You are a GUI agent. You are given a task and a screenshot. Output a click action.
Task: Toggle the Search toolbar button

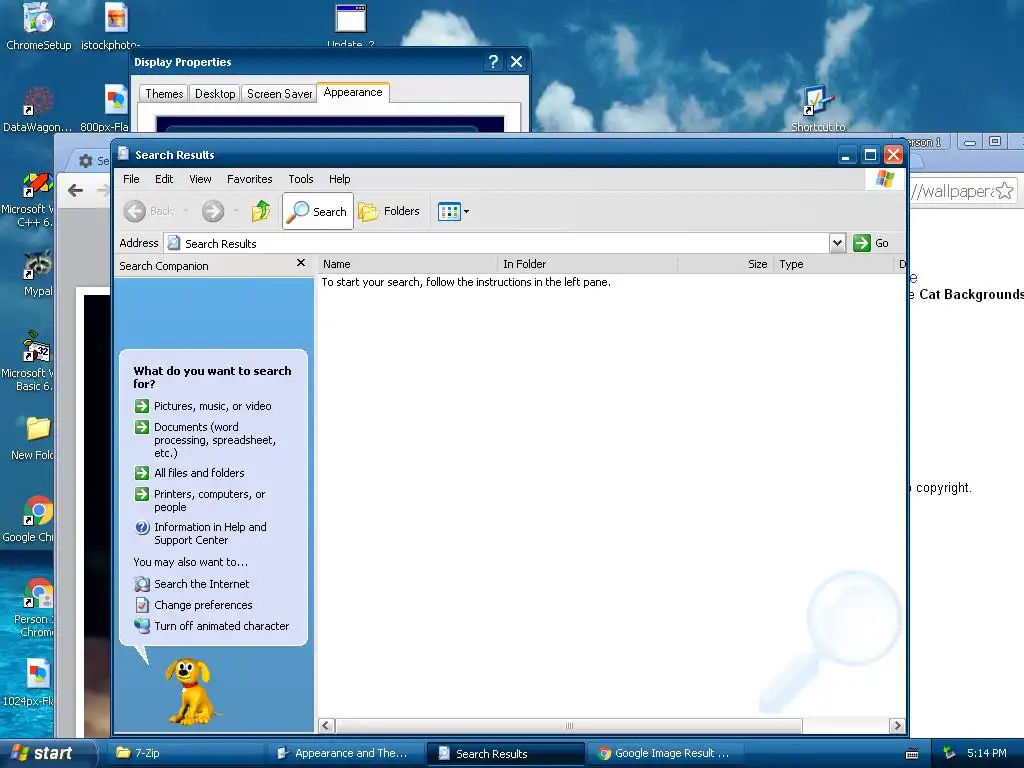coord(318,211)
